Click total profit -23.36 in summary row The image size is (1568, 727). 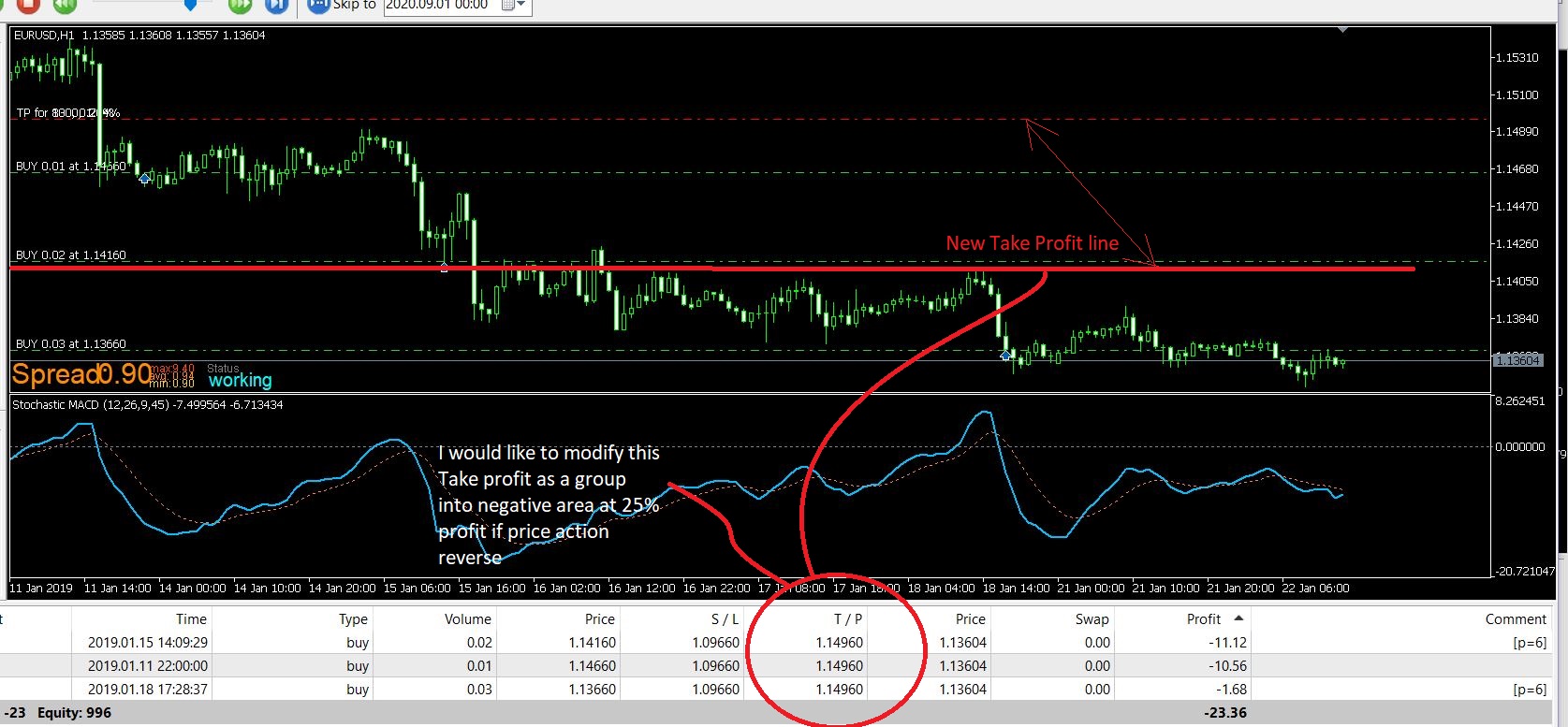tap(1226, 713)
